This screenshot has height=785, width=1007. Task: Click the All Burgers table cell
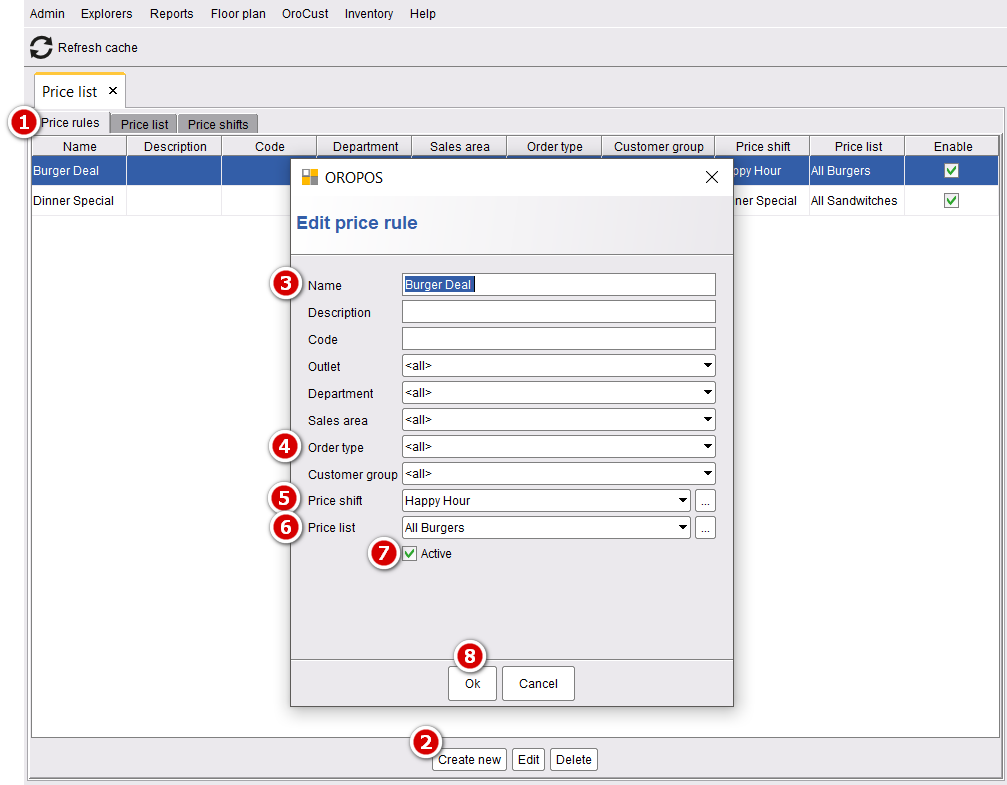857,171
